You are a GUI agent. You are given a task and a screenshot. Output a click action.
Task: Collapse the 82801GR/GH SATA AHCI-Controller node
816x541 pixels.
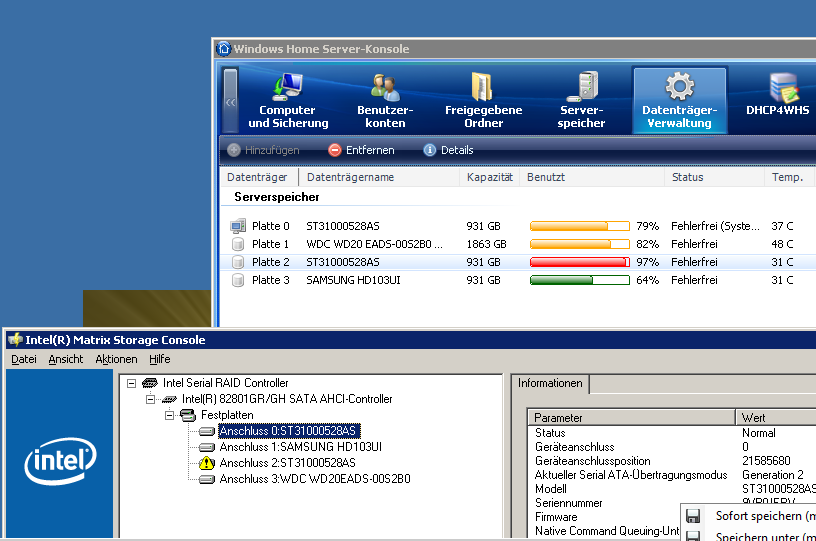(x=150, y=399)
